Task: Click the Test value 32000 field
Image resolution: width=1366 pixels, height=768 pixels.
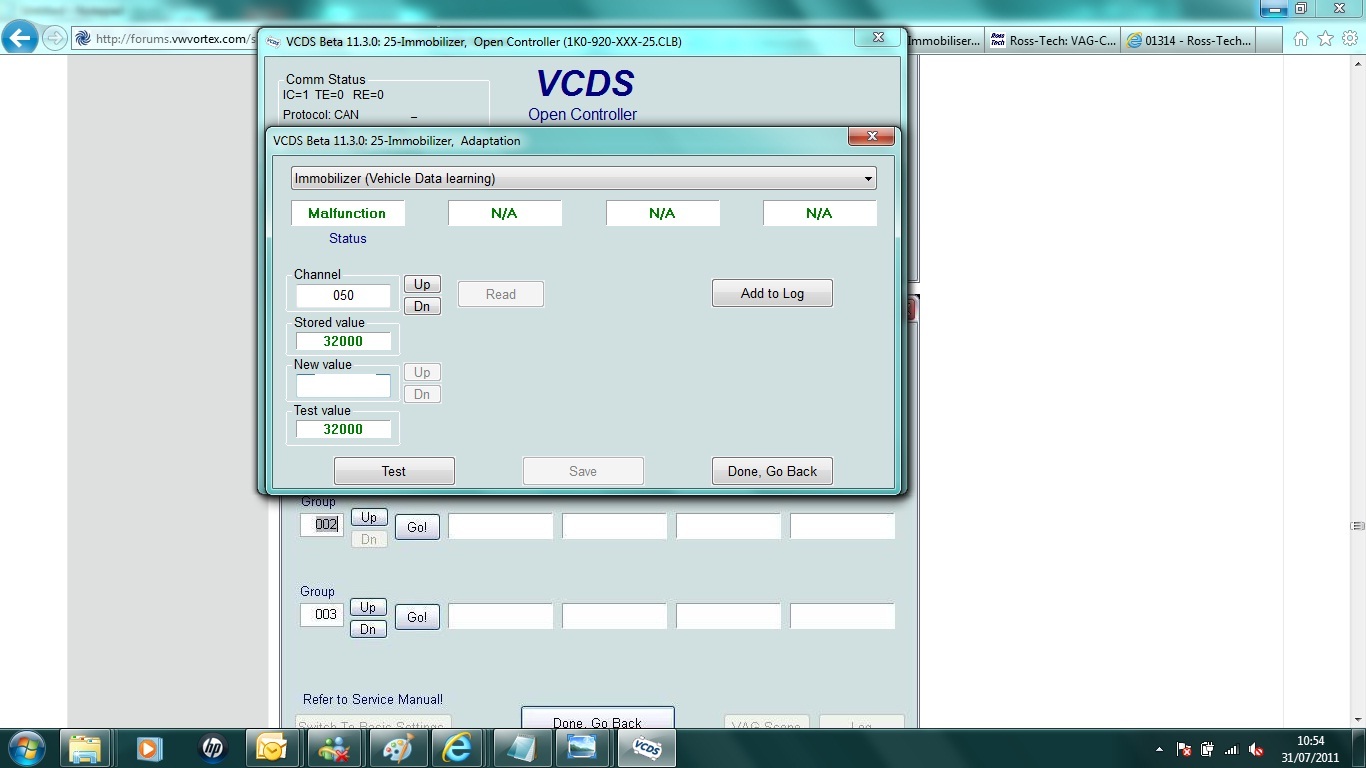Action: pyautogui.click(x=343, y=429)
